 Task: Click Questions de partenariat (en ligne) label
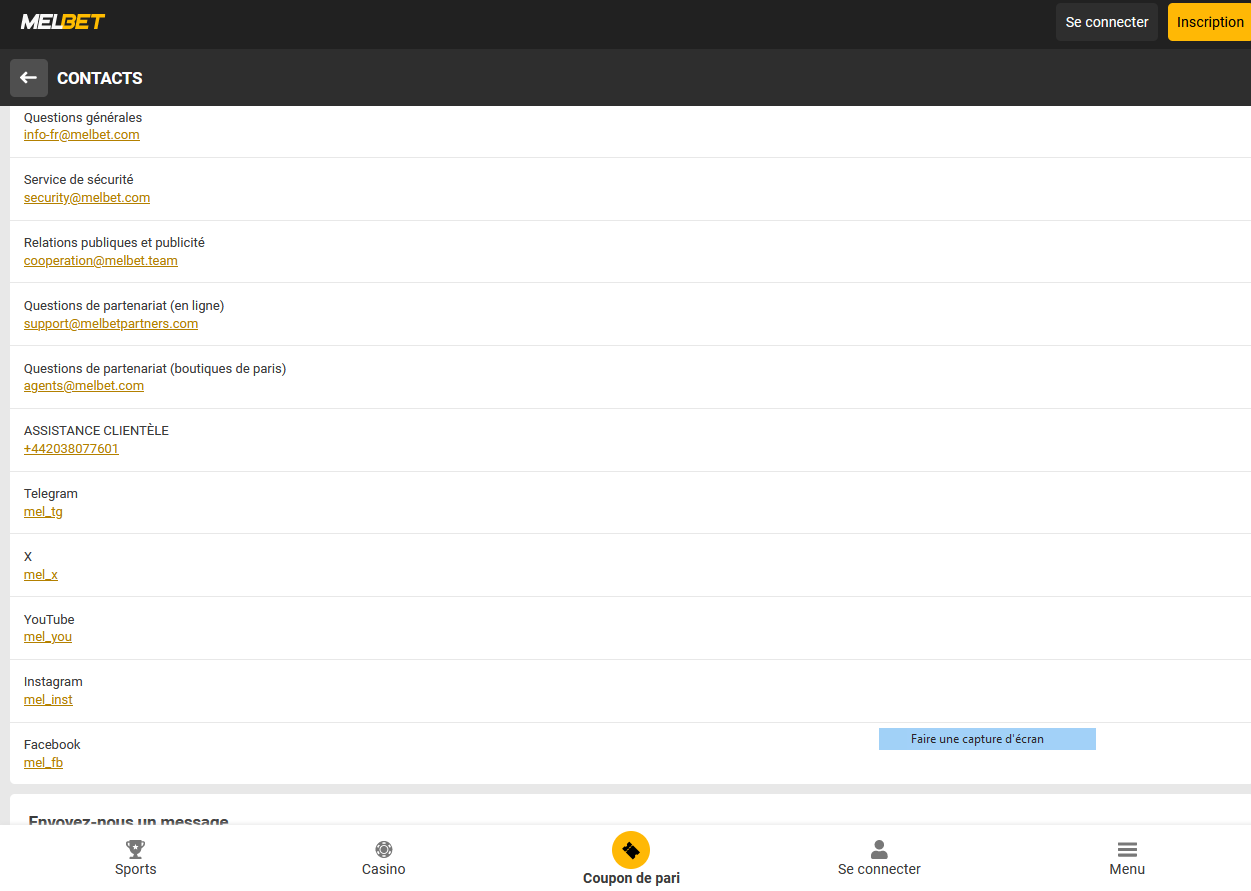click(x=124, y=306)
